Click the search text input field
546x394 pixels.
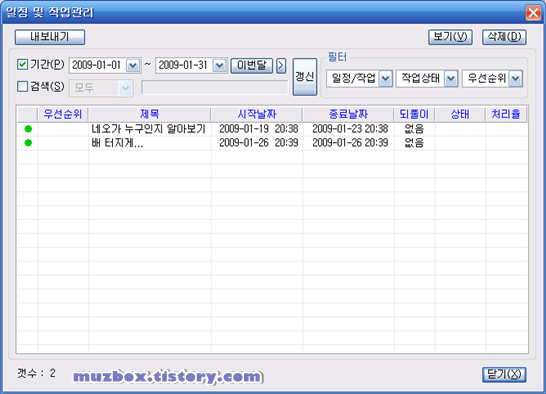point(215,87)
